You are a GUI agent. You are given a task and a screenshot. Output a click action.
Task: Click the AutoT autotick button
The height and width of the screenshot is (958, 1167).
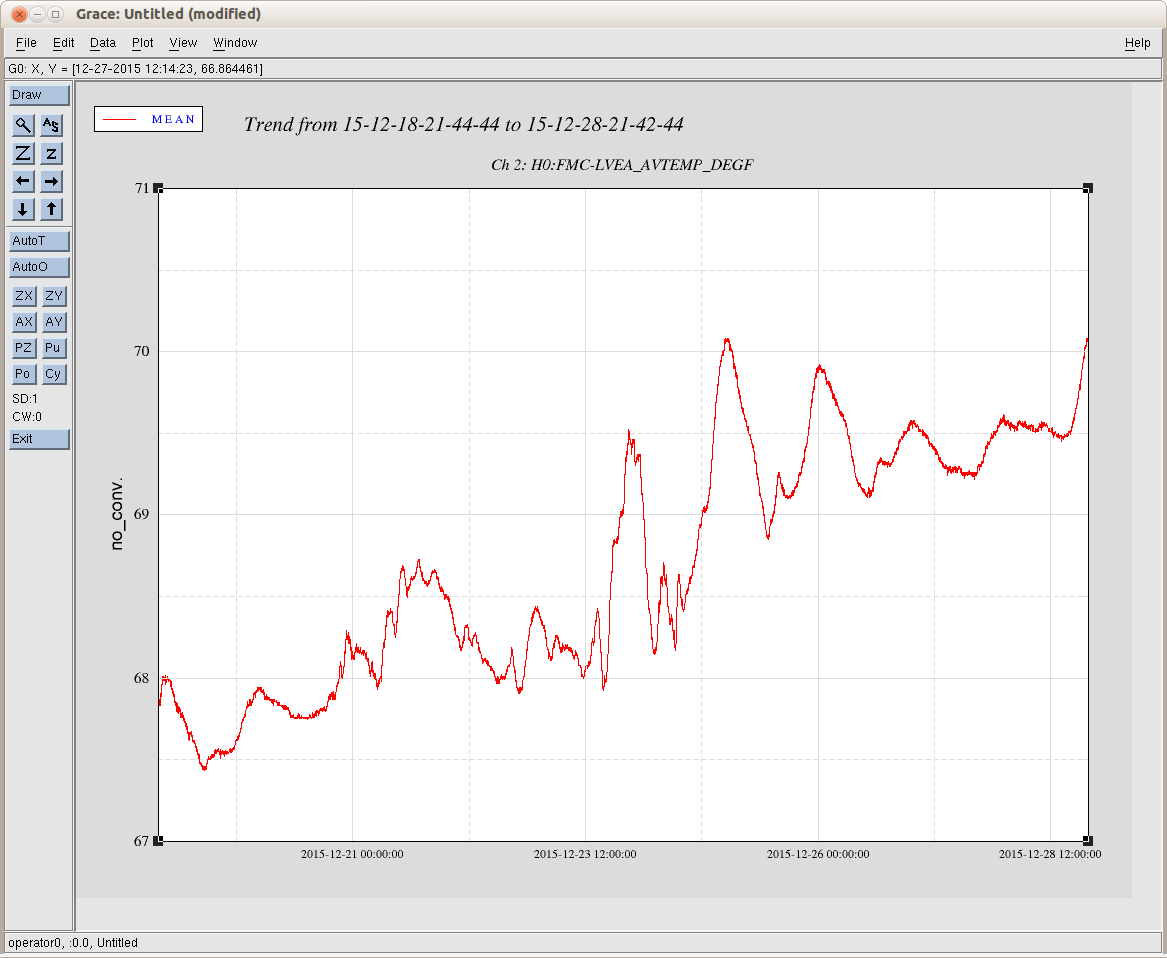coord(39,241)
